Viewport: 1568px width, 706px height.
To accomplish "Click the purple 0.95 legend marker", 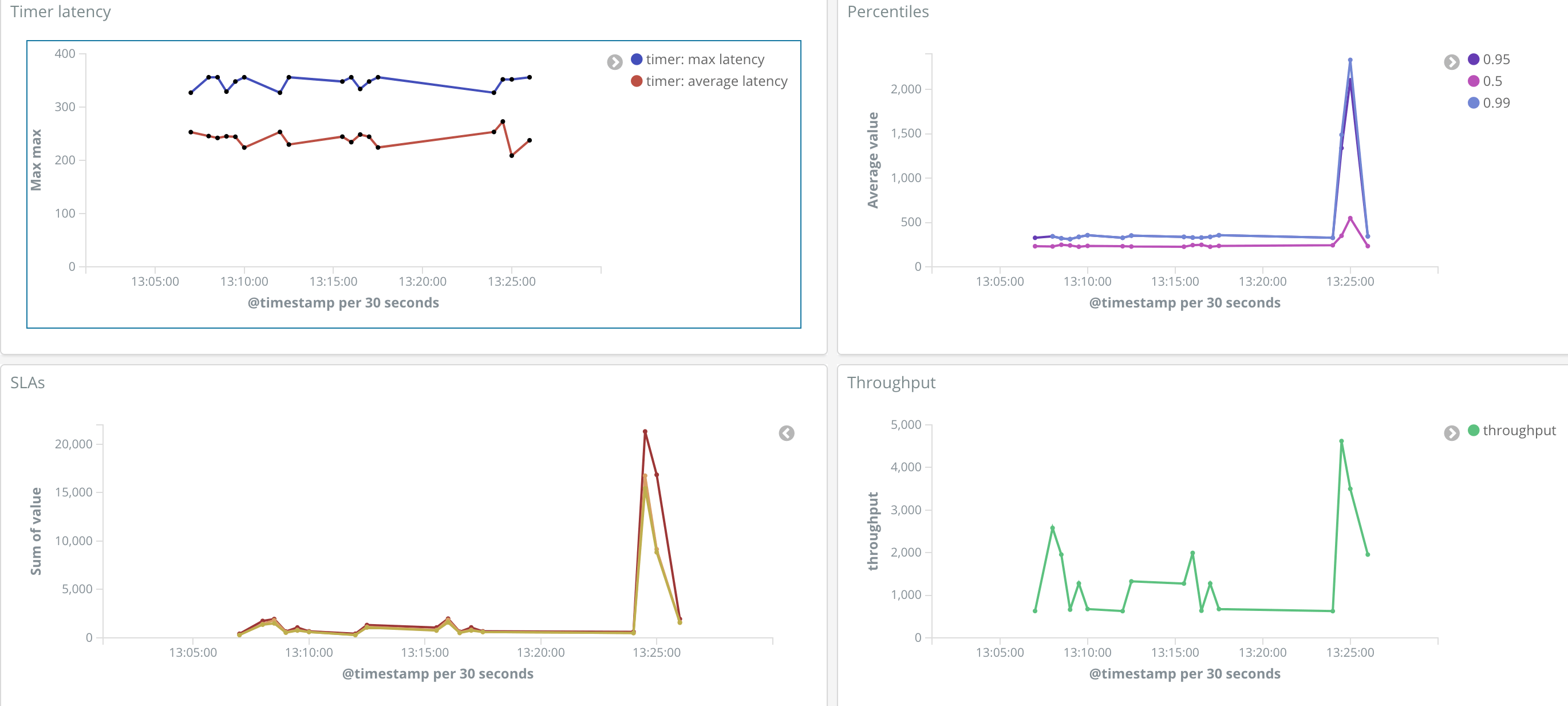I will pyautogui.click(x=1473, y=59).
